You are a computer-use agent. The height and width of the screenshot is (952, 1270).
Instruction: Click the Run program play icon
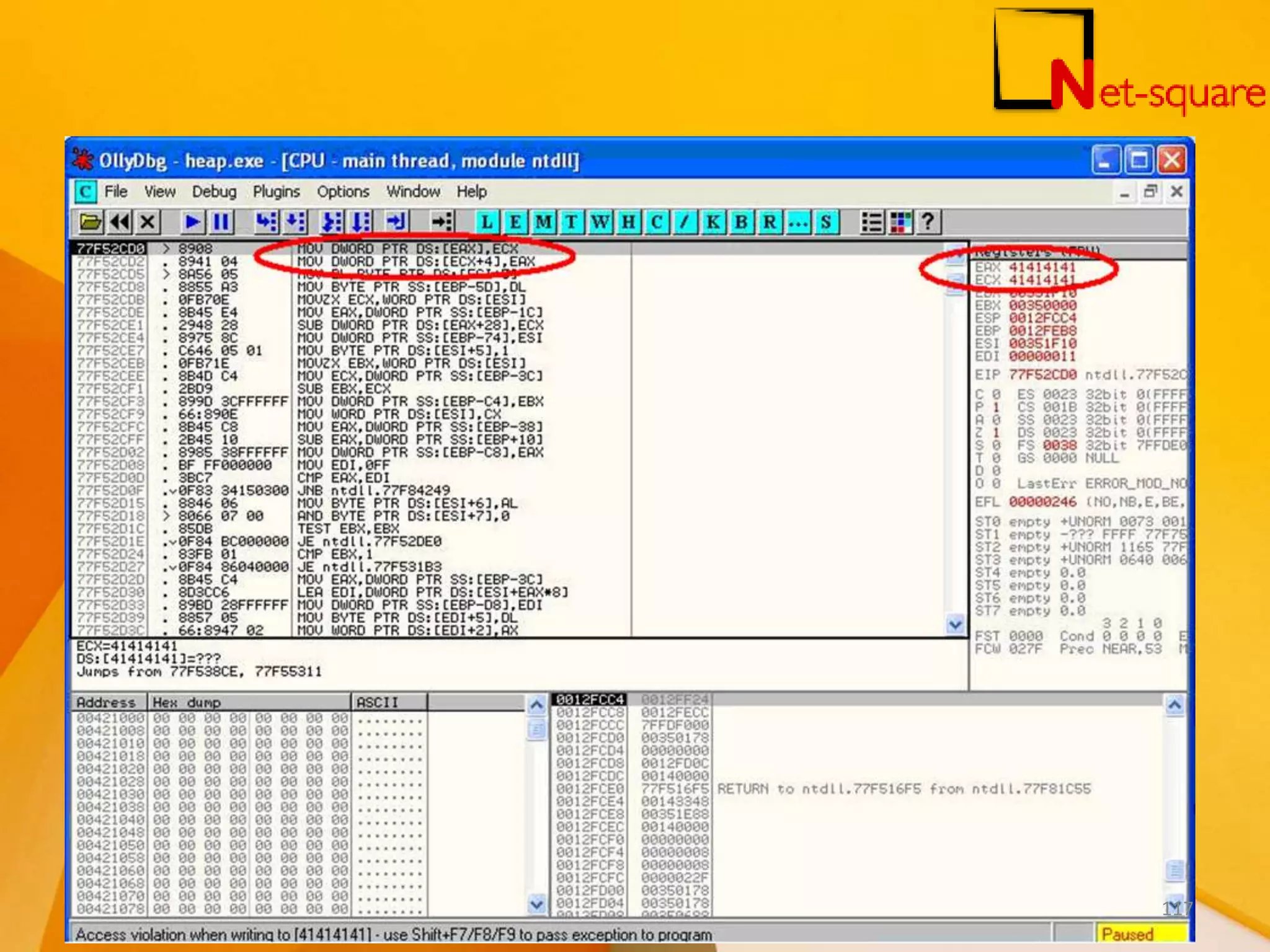(x=192, y=222)
